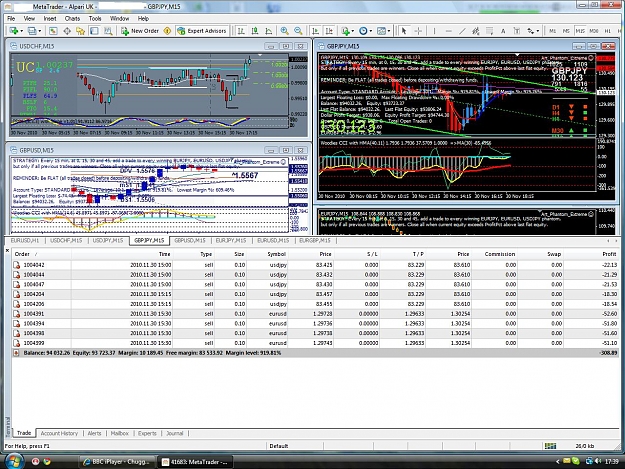Expand the Templates dropdown arrow
Screen dimensions: 625x469
389,31
